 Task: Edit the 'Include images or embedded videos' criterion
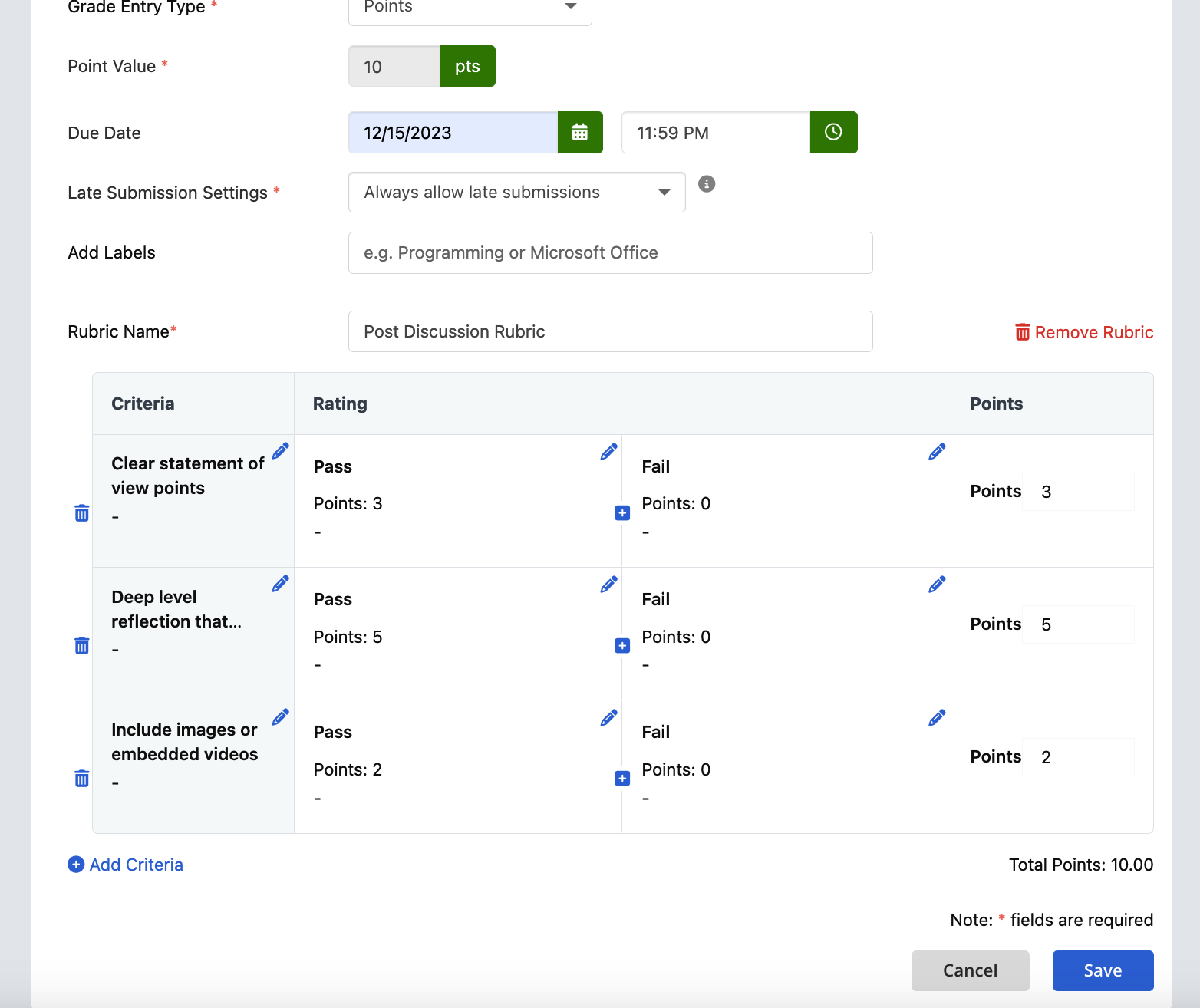coord(281,716)
